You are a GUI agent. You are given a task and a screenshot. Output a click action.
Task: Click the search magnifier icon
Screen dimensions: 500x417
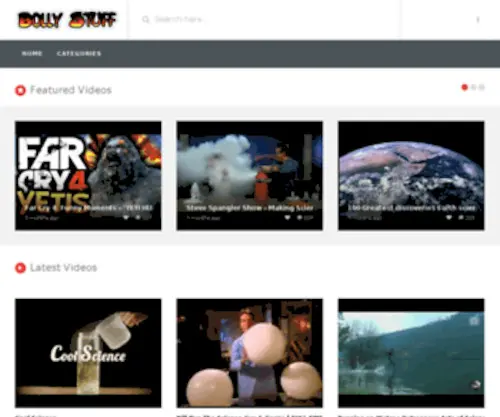click(x=146, y=20)
